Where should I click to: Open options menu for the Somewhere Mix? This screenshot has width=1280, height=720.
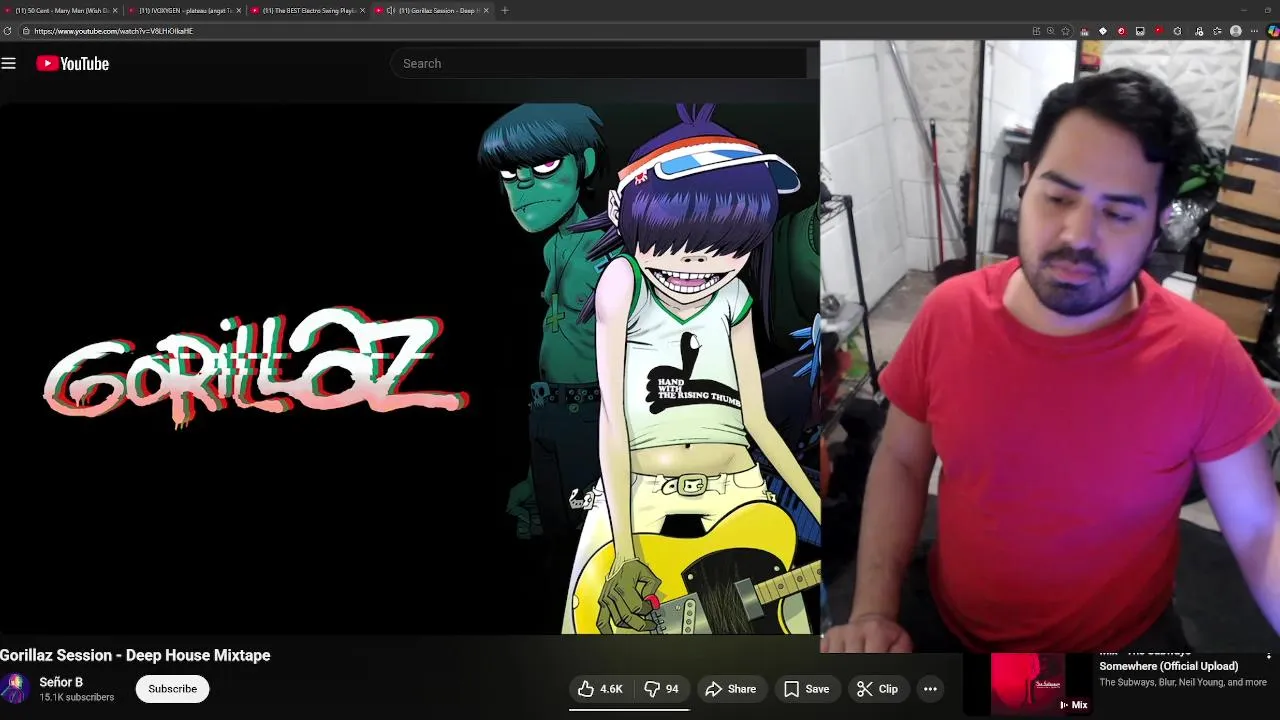tap(1269, 657)
